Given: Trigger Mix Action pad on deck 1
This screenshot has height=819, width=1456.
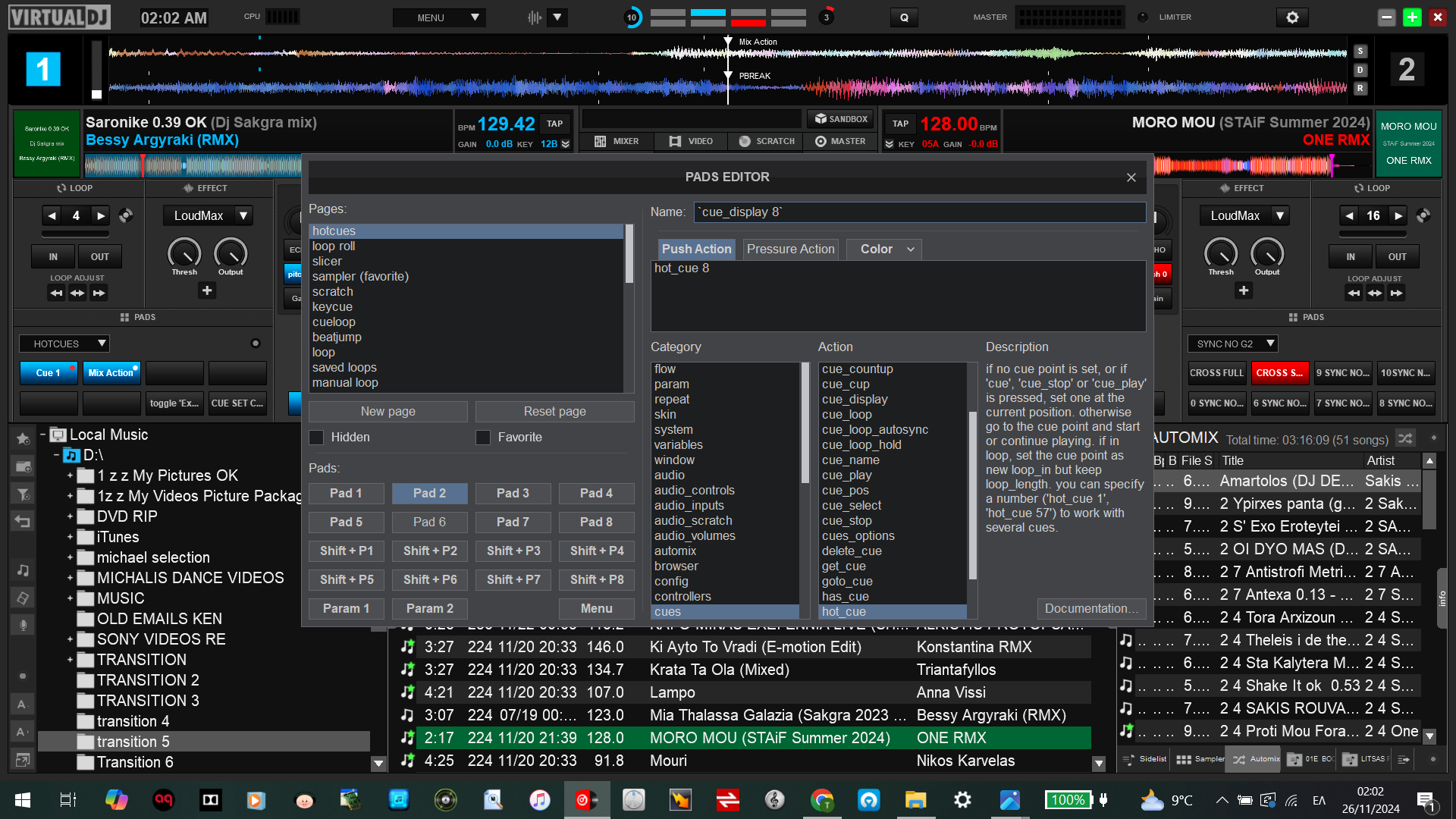Looking at the screenshot, I should tap(111, 373).
